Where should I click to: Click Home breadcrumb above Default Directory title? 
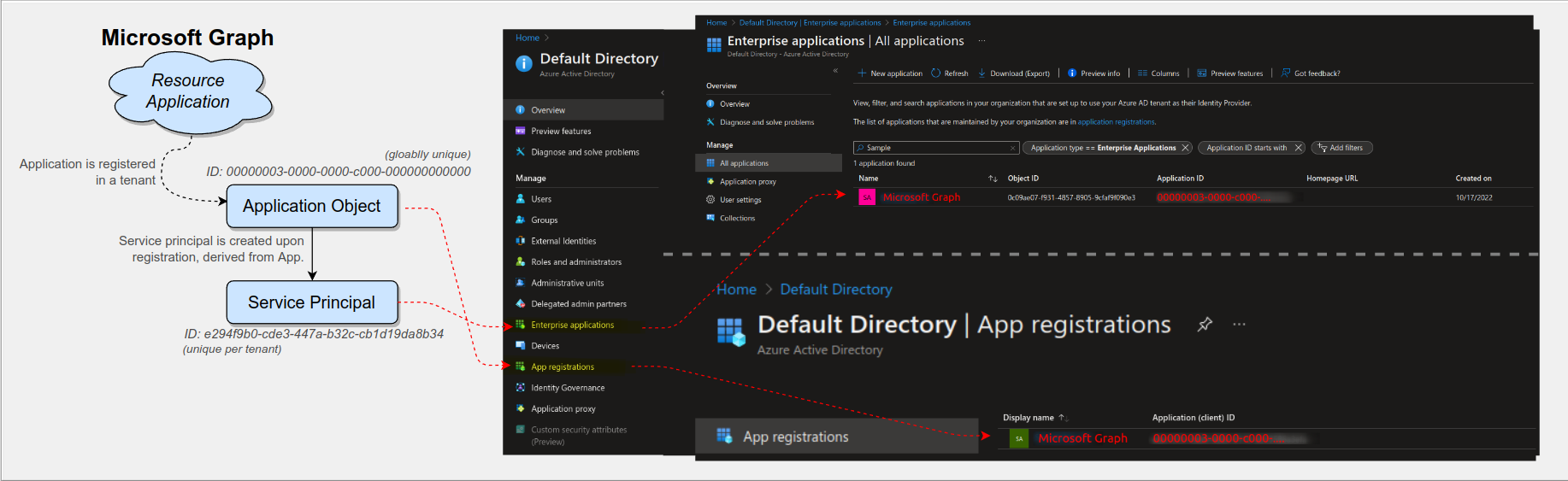(528, 38)
